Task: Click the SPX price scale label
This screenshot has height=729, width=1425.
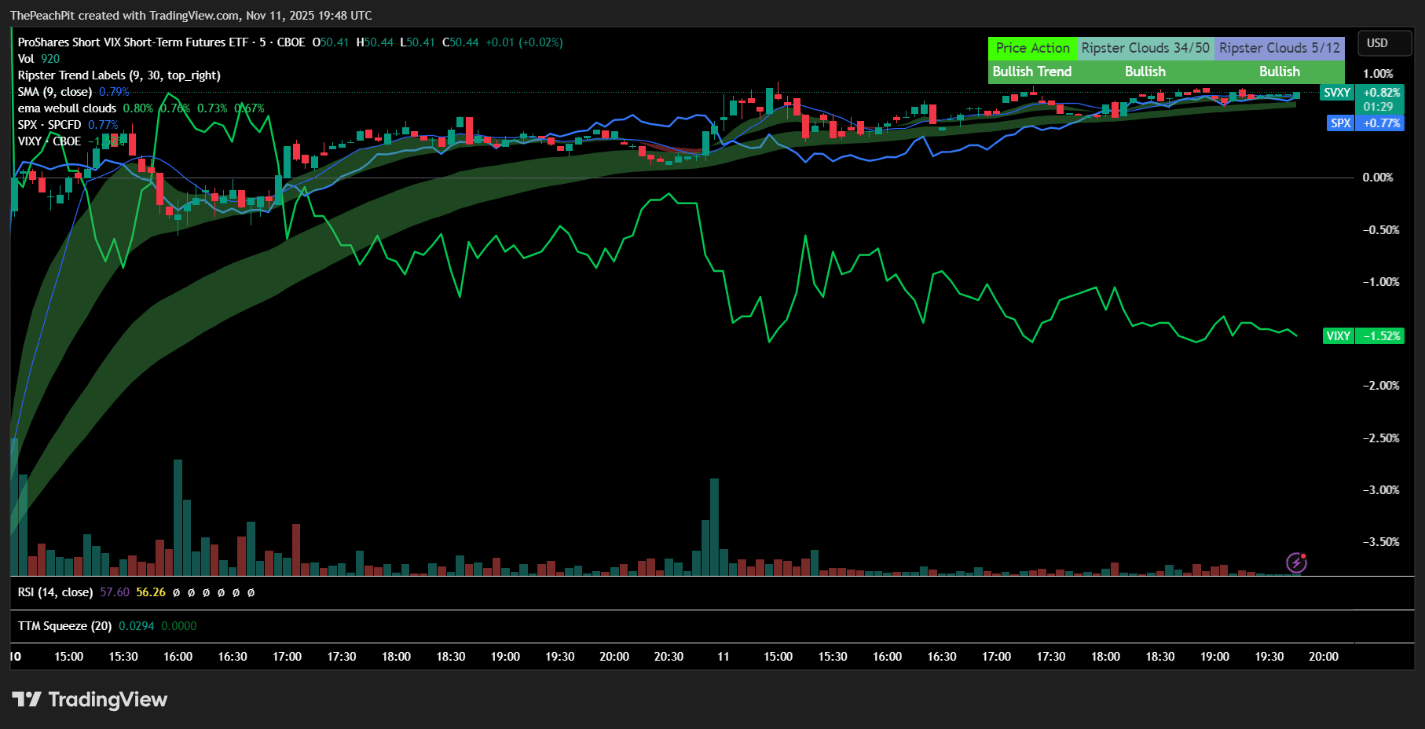Action: 1340,123
